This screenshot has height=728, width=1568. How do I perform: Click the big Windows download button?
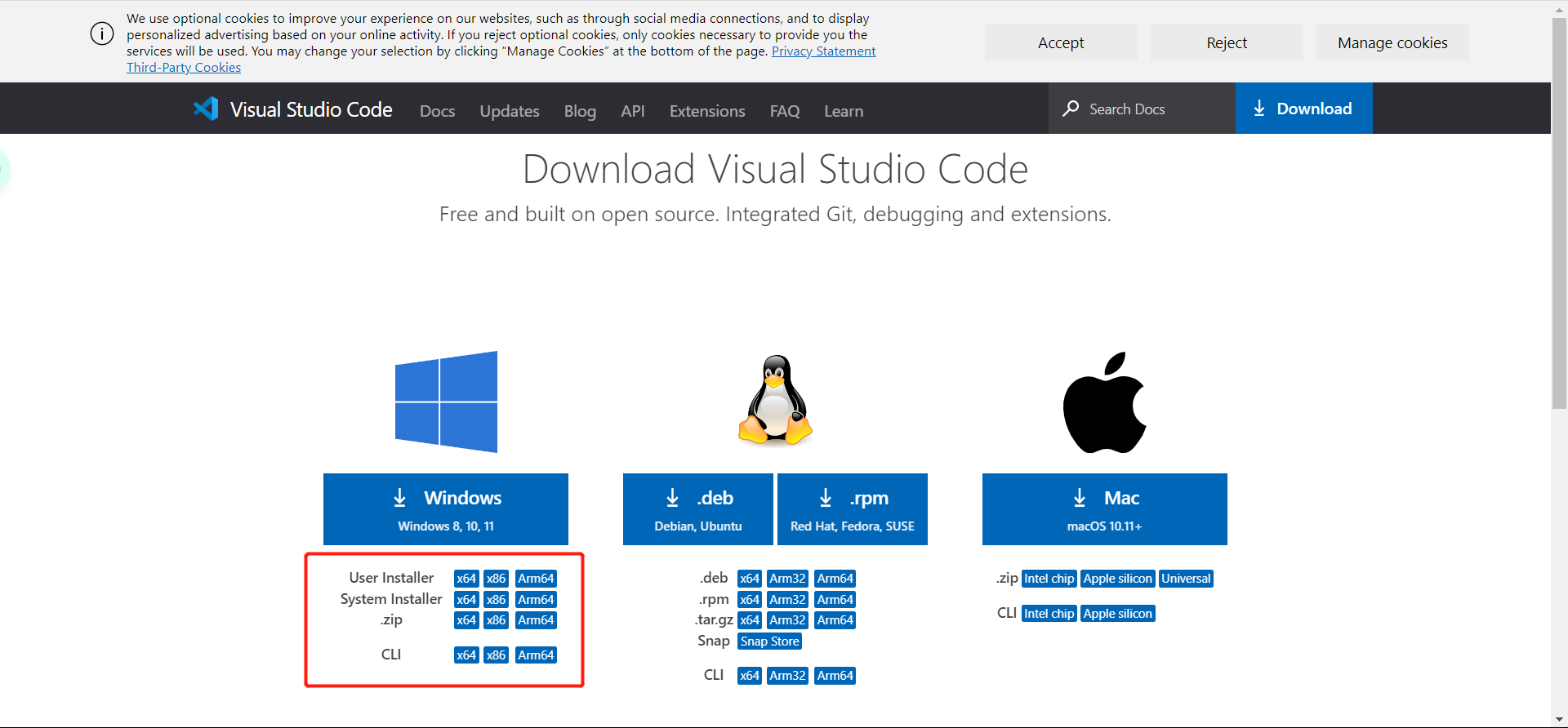(446, 509)
